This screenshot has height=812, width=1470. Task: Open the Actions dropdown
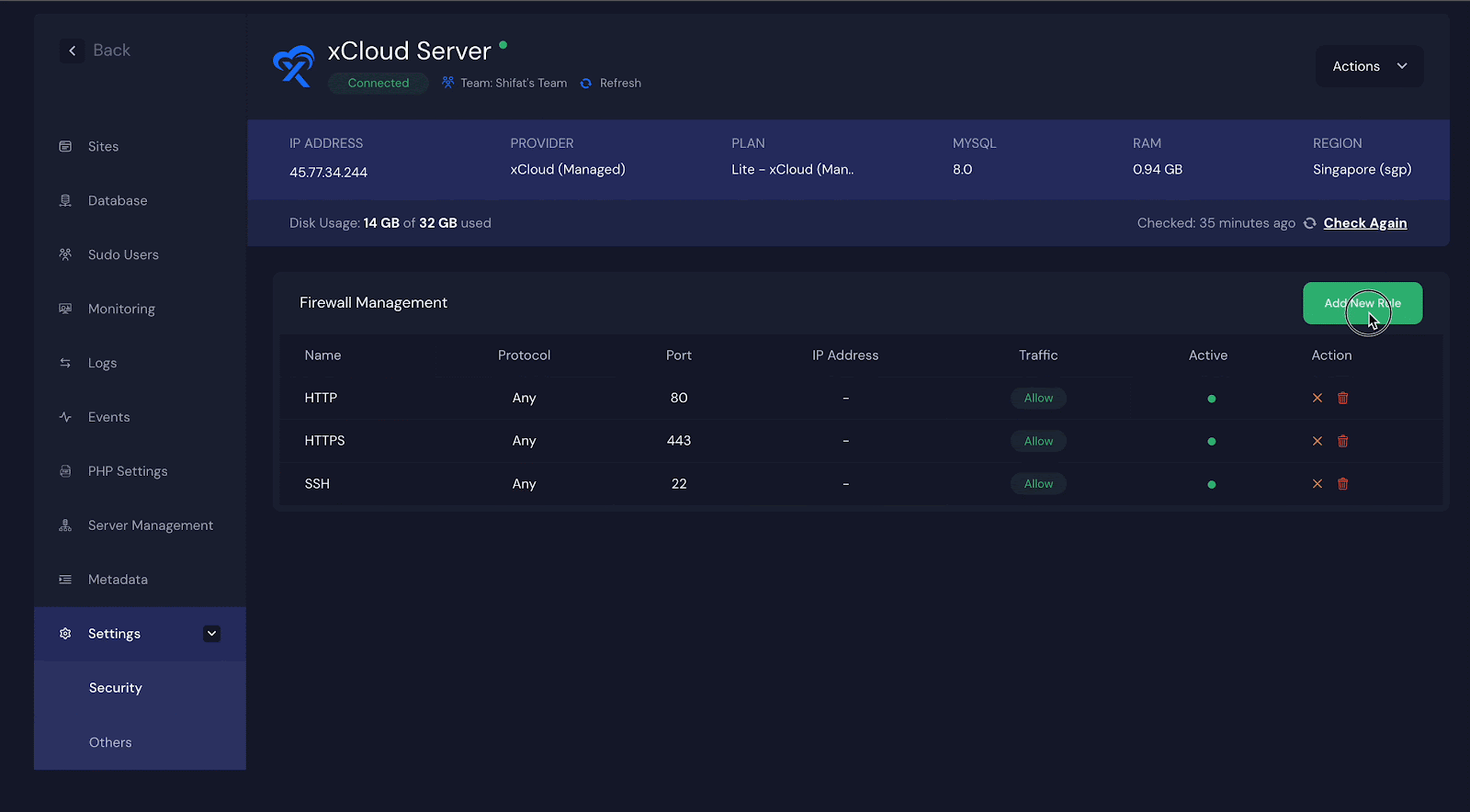[1370, 66]
